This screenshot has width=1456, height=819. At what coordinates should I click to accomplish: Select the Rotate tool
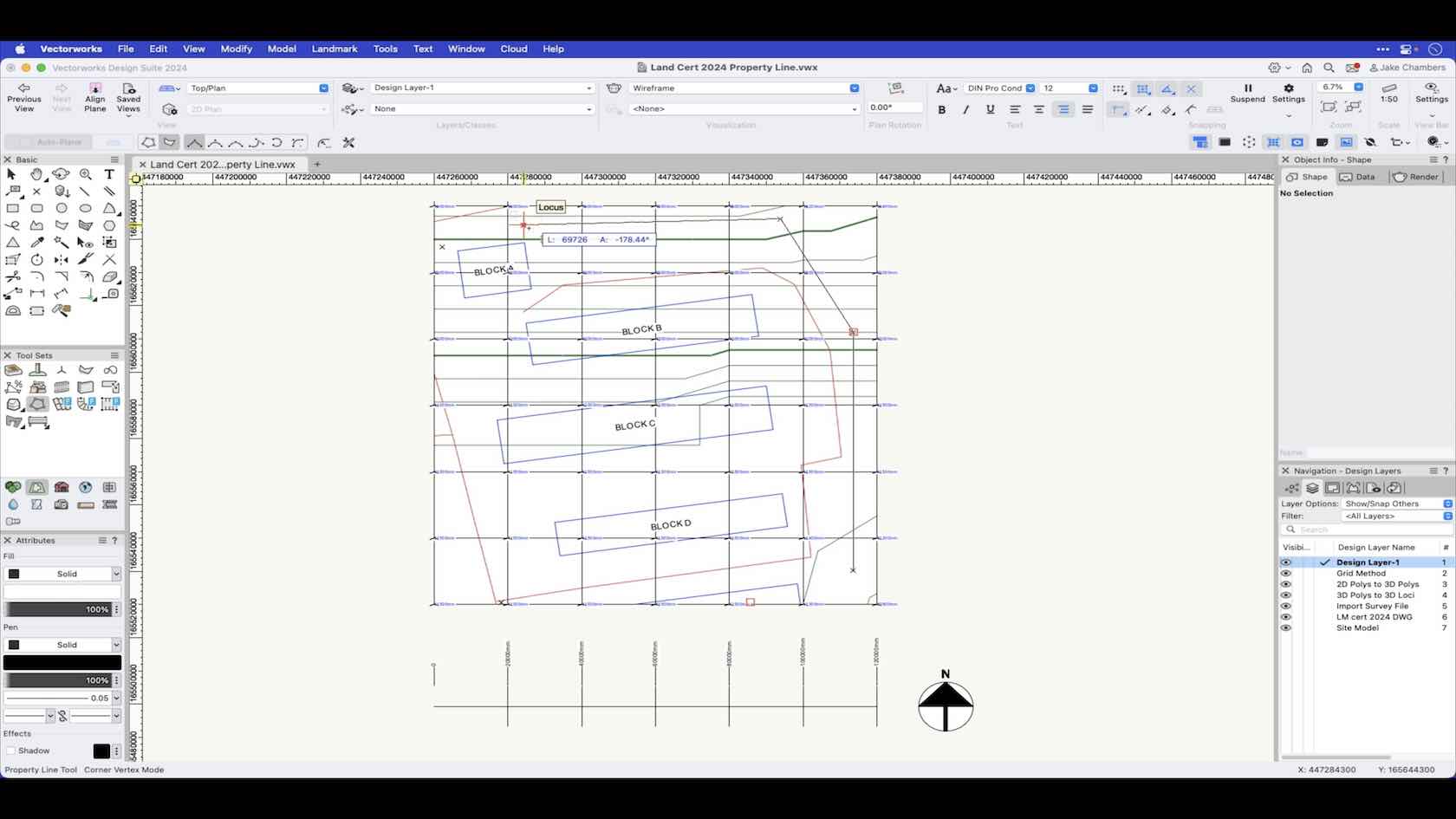(37, 260)
